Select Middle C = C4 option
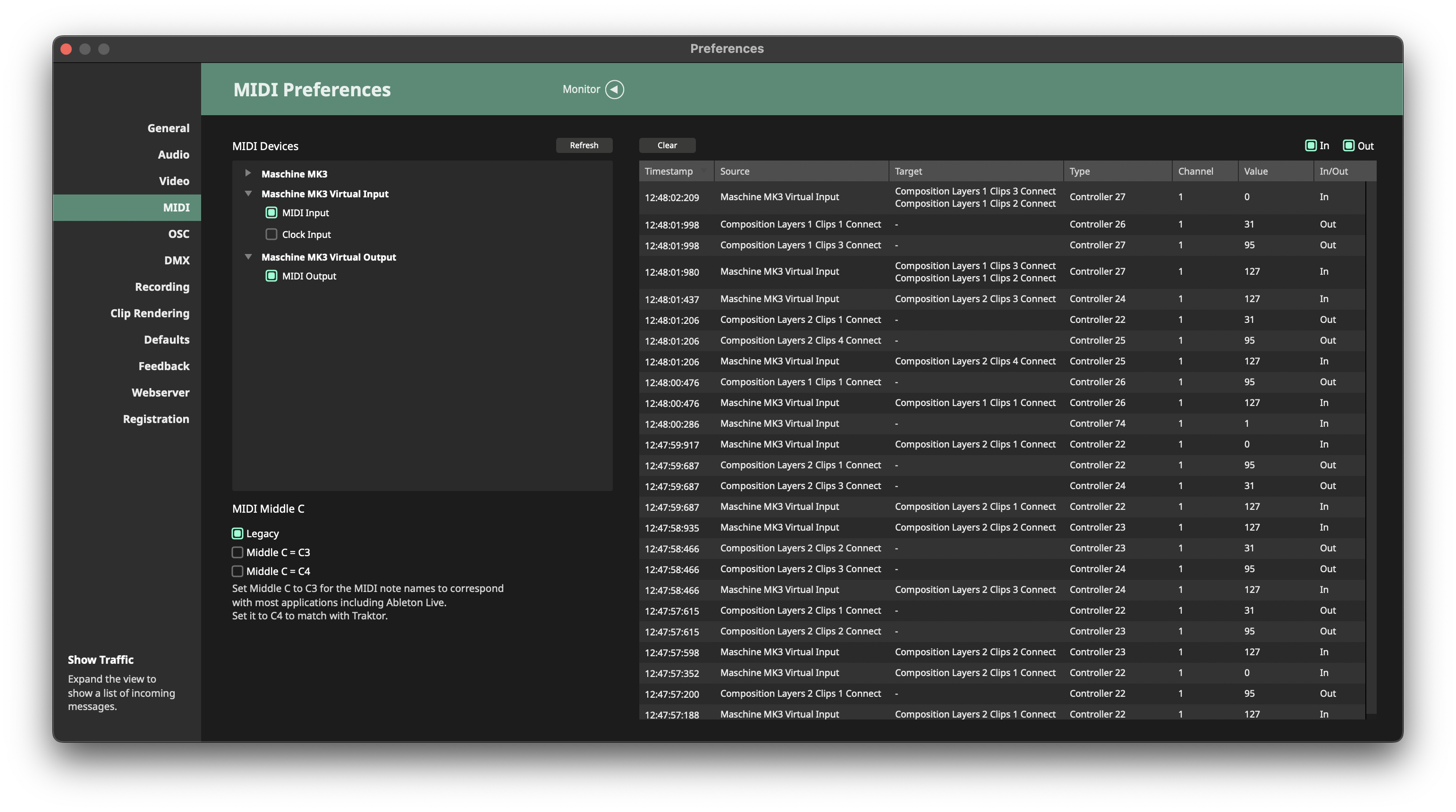 (x=237, y=571)
